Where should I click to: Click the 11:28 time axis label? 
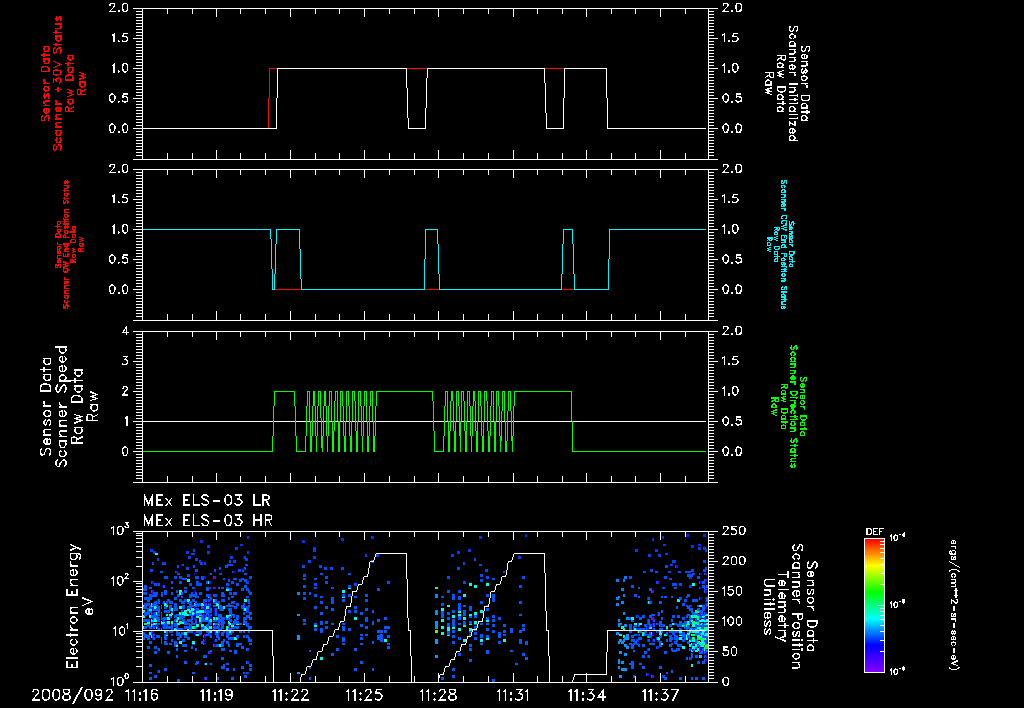pyautogui.click(x=438, y=695)
